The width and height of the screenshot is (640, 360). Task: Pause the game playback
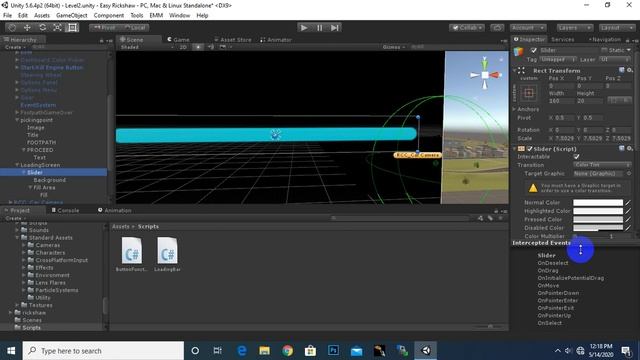pos(319,28)
